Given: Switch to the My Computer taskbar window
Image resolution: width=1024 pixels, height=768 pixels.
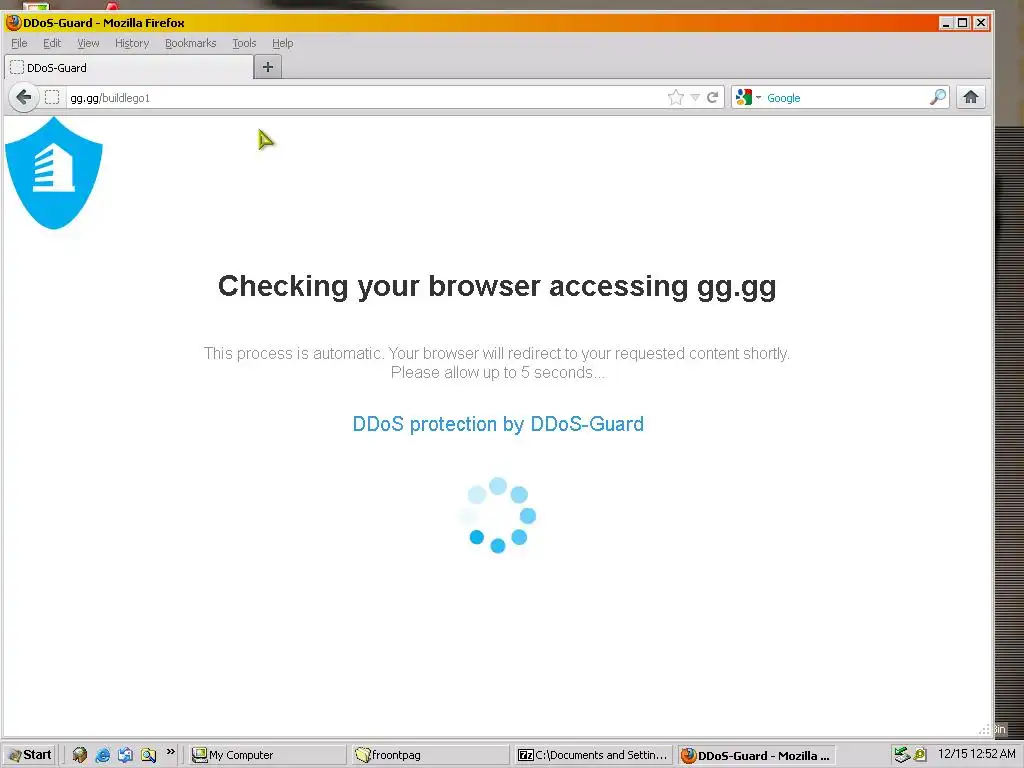Looking at the screenshot, I should click(x=266, y=755).
